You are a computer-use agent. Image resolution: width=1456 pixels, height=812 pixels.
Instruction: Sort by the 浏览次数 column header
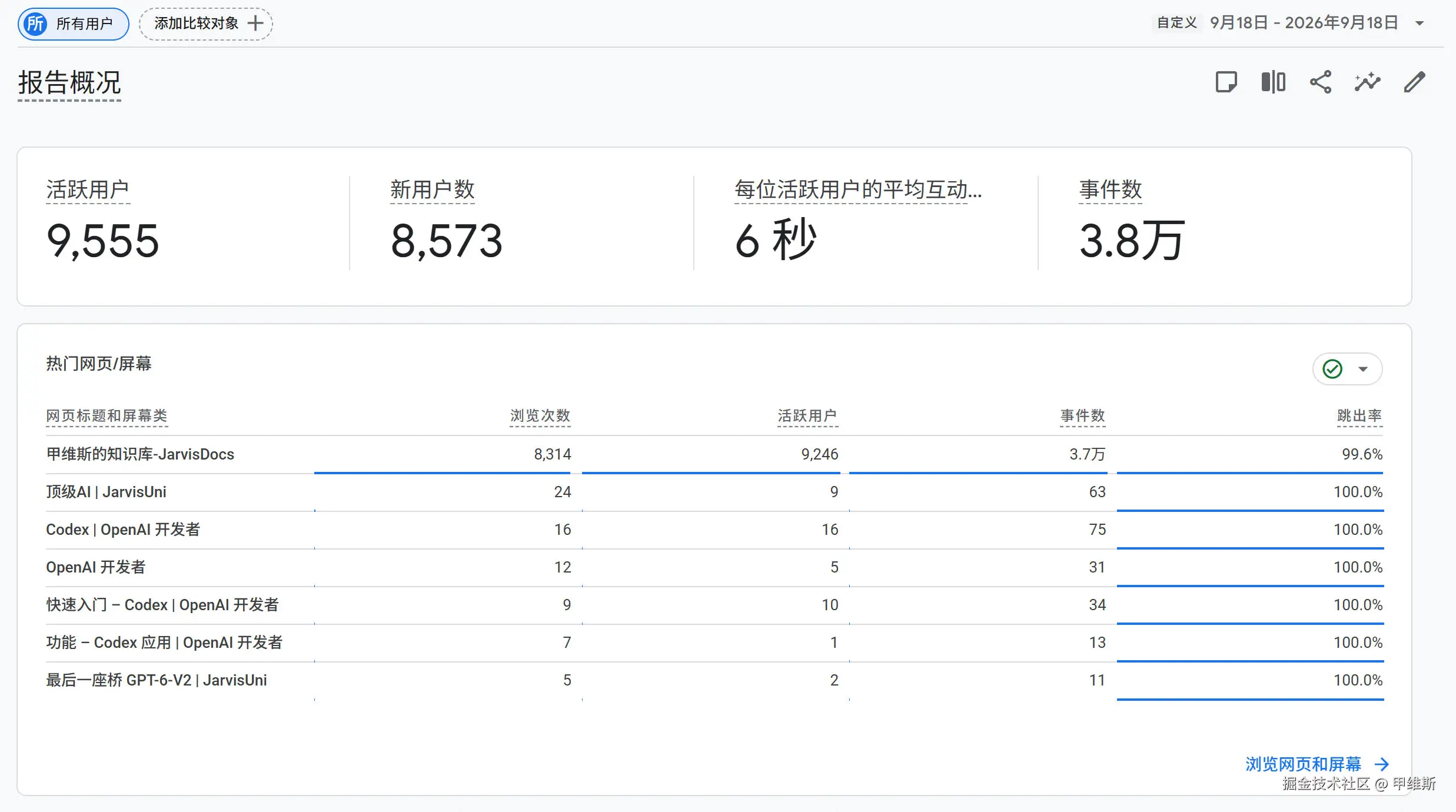pos(540,416)
